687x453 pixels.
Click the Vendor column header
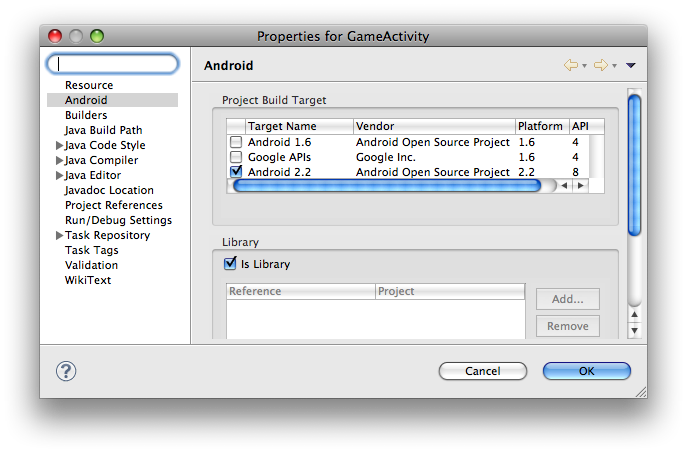(x=434, y=126)
